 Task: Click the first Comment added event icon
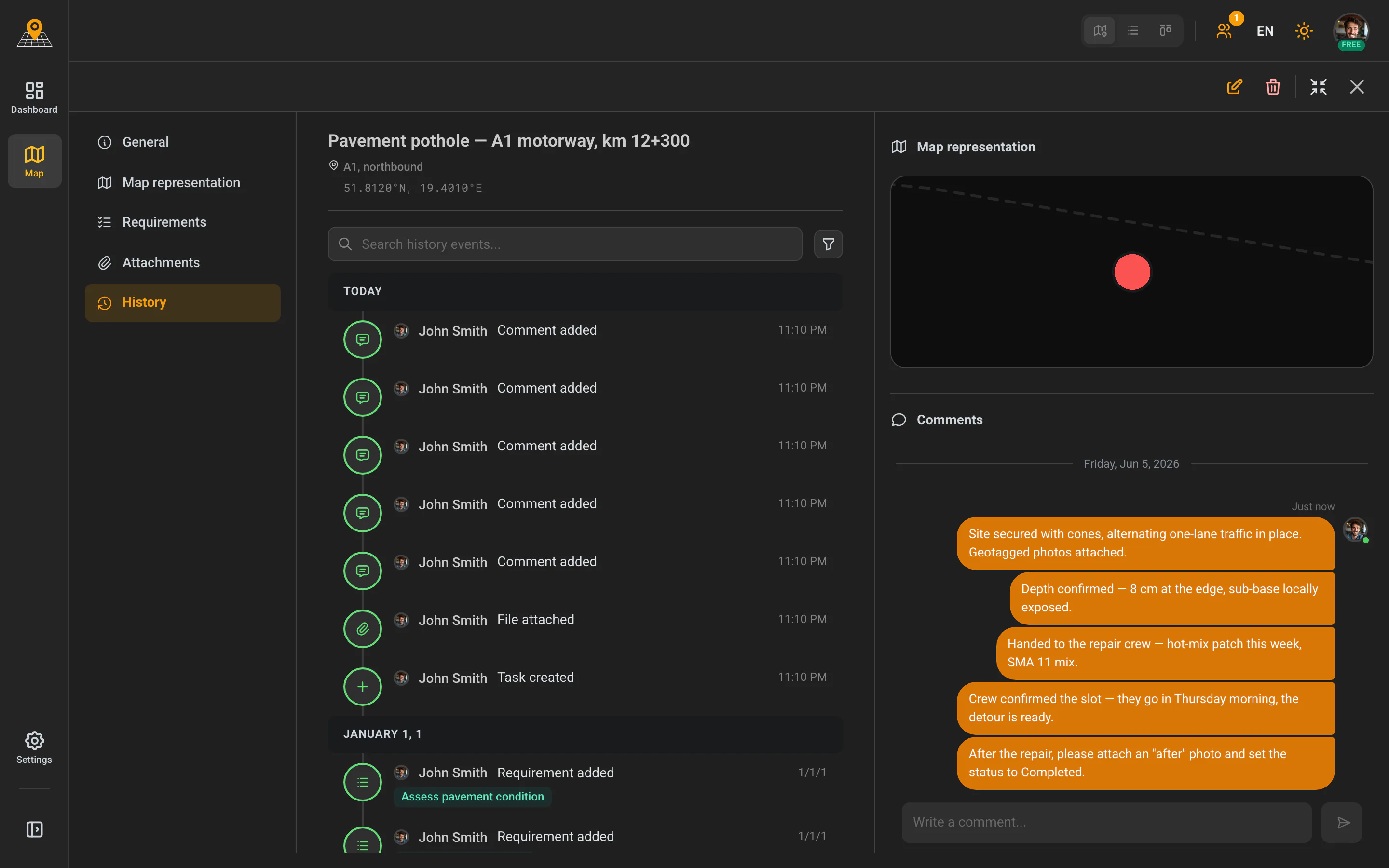[363, 339]
